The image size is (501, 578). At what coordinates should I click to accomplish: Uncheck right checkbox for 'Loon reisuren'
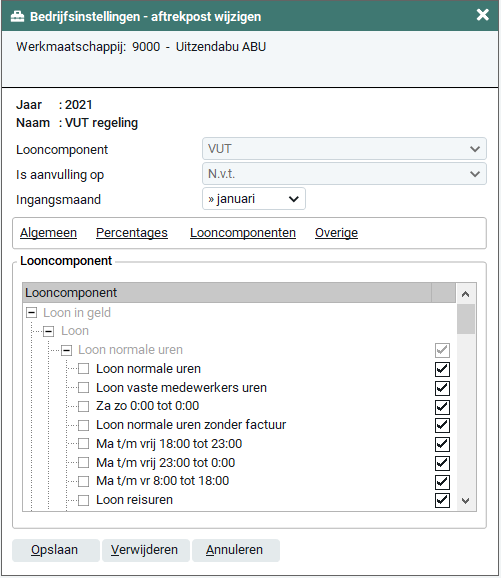point(442,500)
